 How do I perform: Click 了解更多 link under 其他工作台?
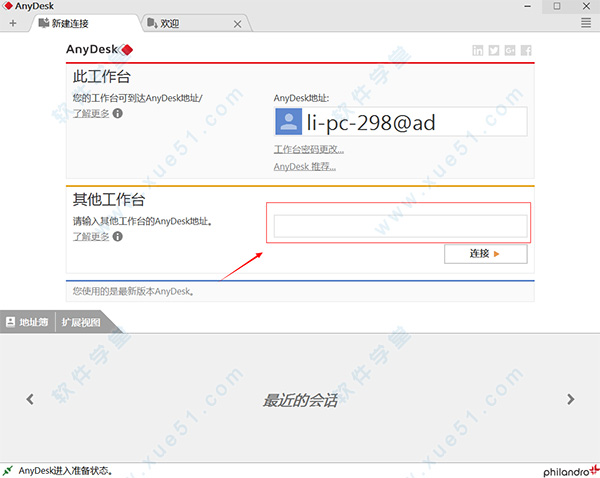[x=91, y=237]
